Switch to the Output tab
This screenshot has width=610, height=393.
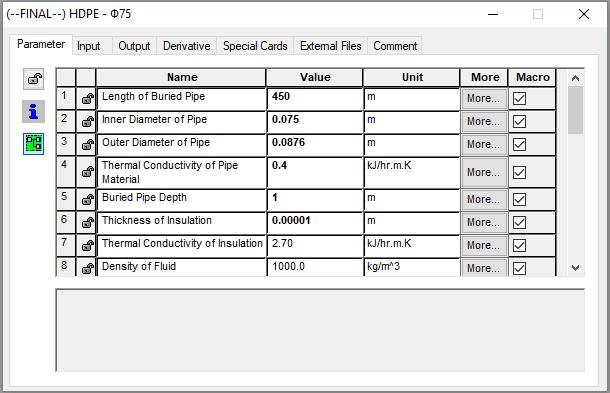134,46
